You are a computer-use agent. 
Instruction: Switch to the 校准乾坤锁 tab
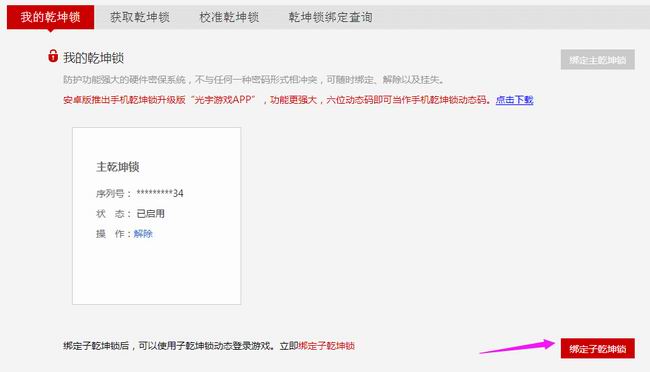[x=229, y=17]
